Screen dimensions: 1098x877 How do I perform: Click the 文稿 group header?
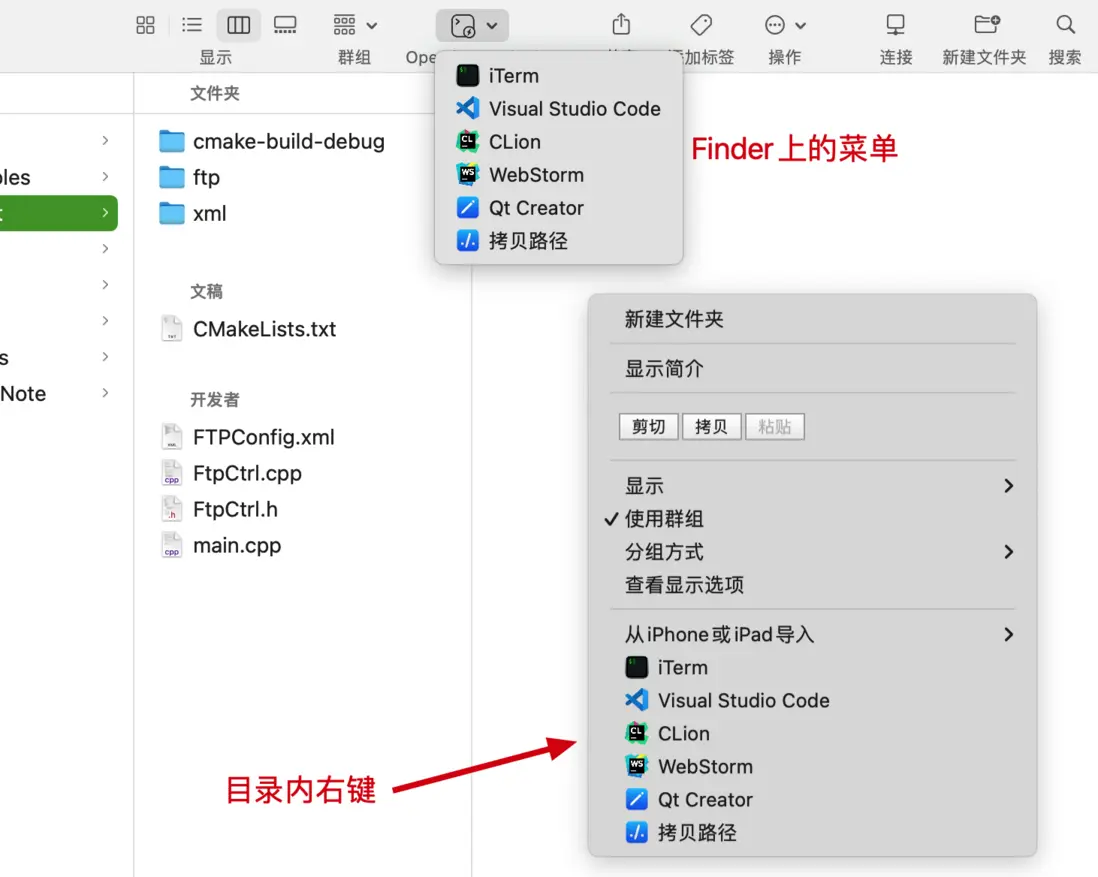(x=207, y=291)
